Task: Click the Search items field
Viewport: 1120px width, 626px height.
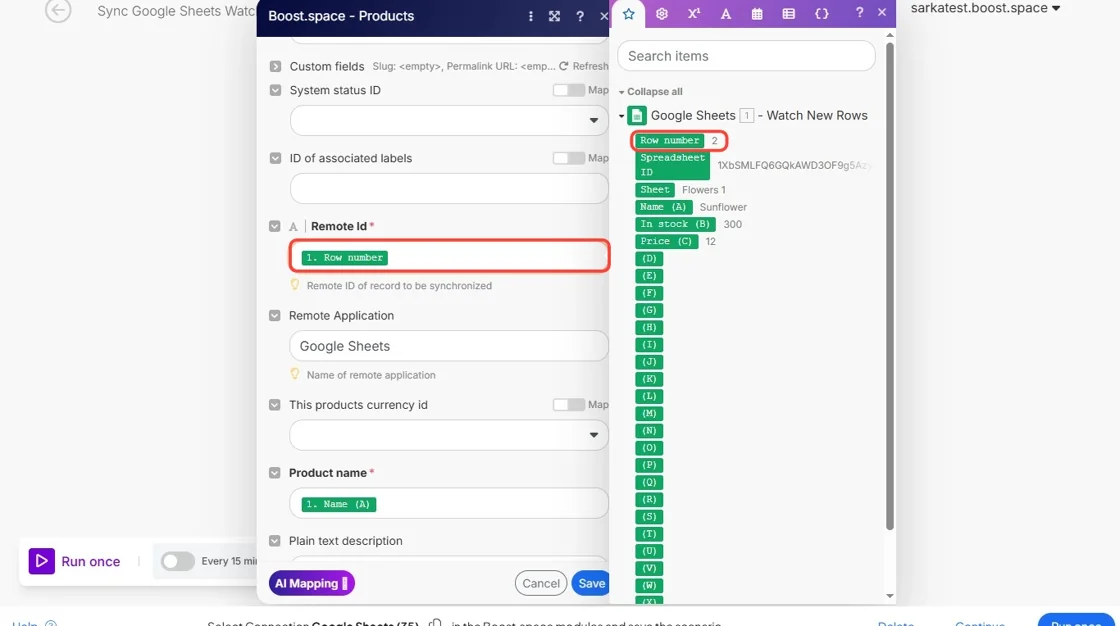Action: point(746,56)
